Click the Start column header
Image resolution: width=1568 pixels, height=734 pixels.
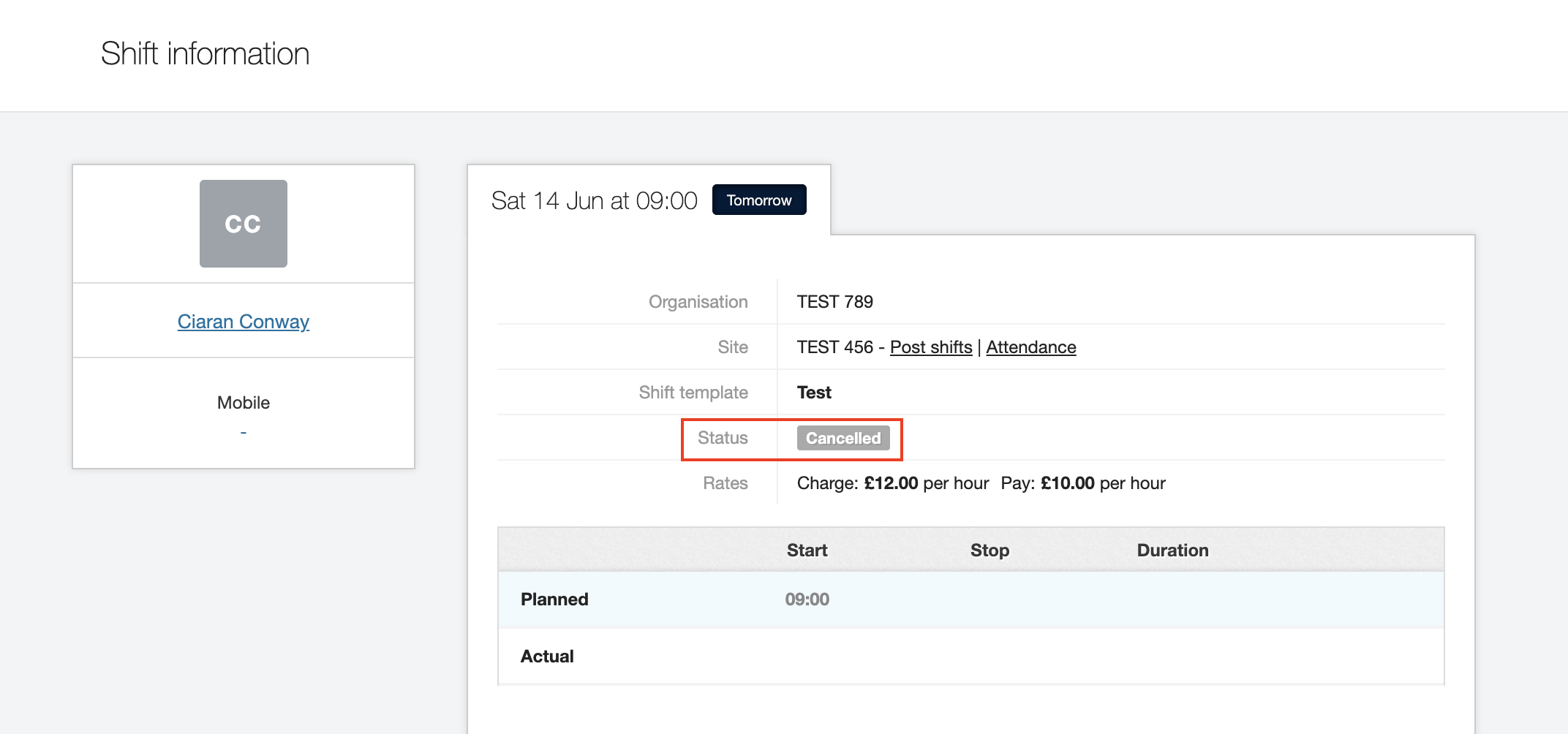pos(807,550)
